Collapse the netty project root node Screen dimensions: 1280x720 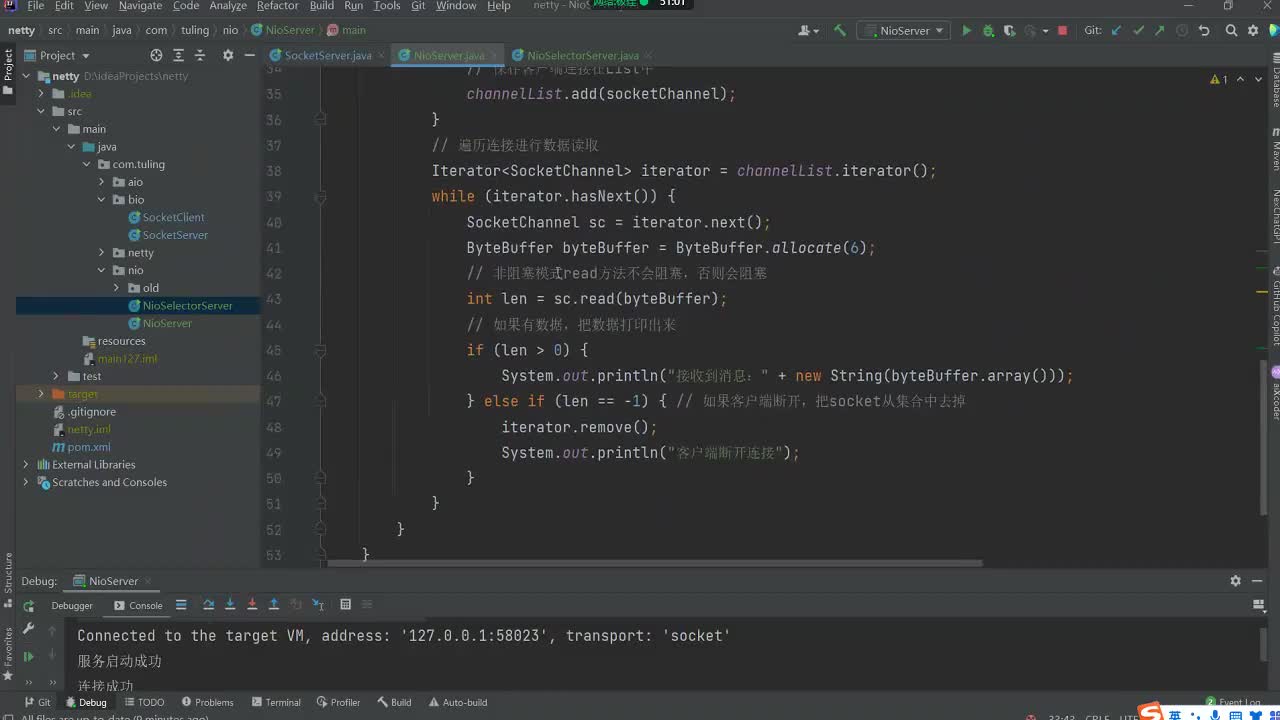27,76
